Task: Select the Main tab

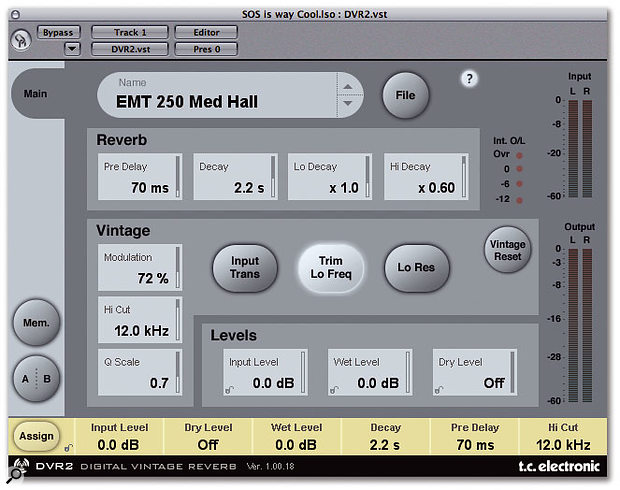Action: coord(35,94)
